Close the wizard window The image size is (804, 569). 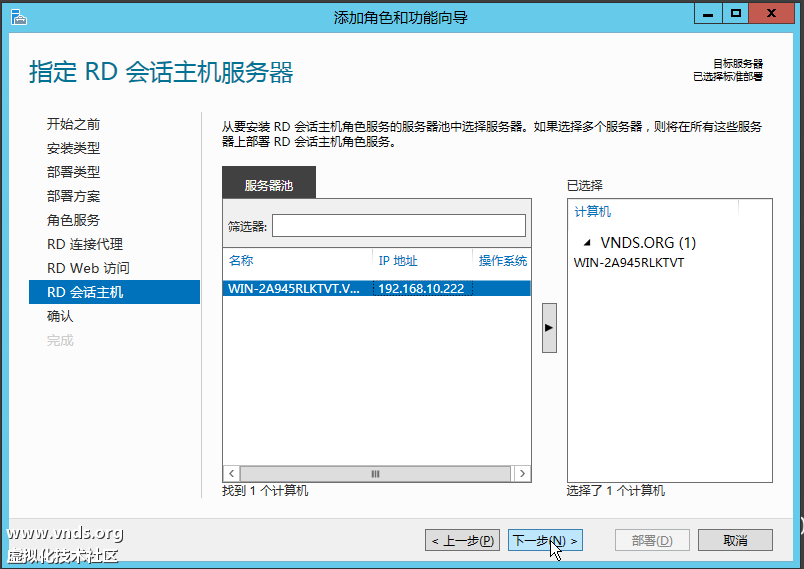(771, 14)
